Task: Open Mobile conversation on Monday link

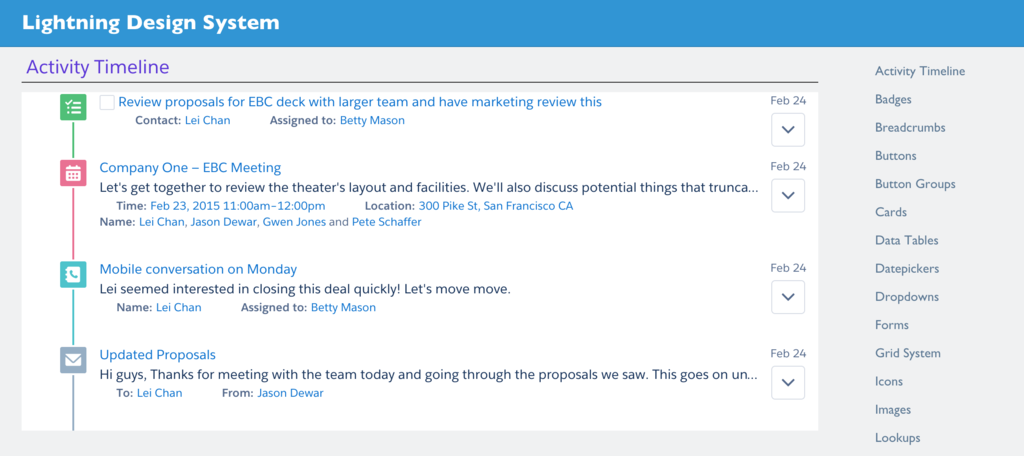Action: (198, 269)
